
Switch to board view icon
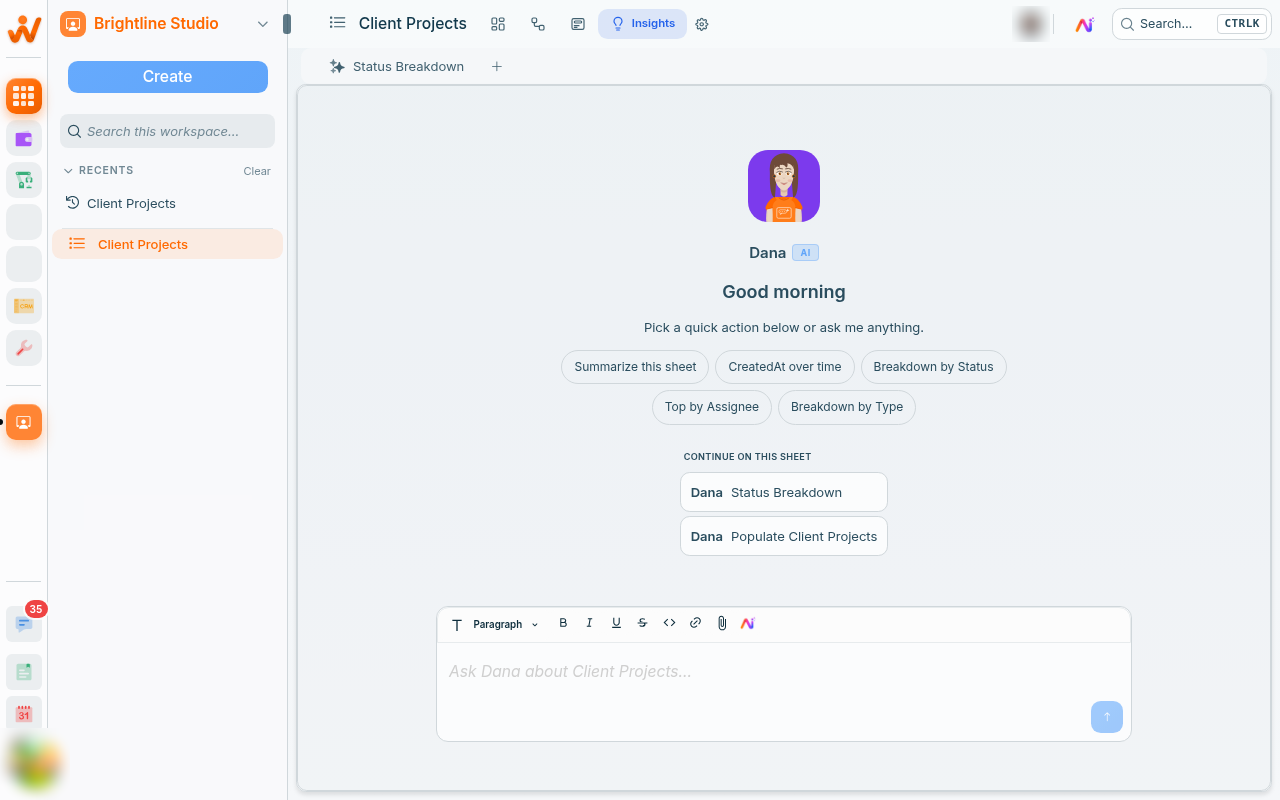(498, 24)
